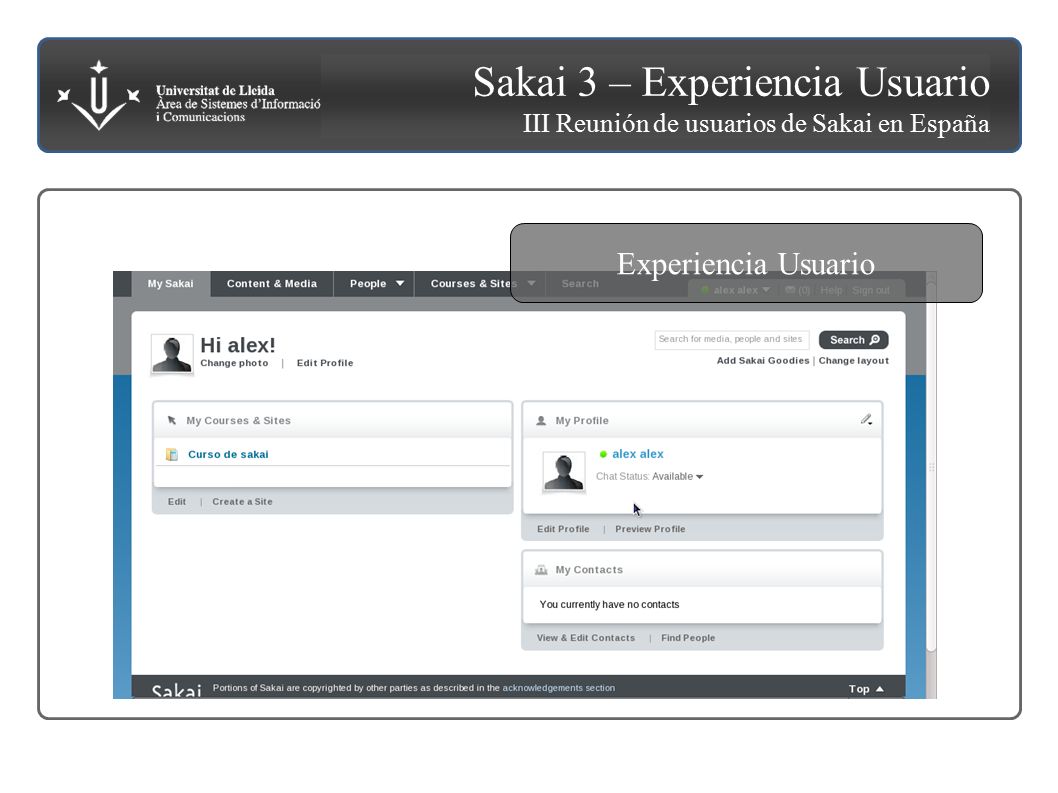The width and height of the screenshot is (1058, 793).
Task: Click the Curso de sakai site icon
Action: (172, 454)
